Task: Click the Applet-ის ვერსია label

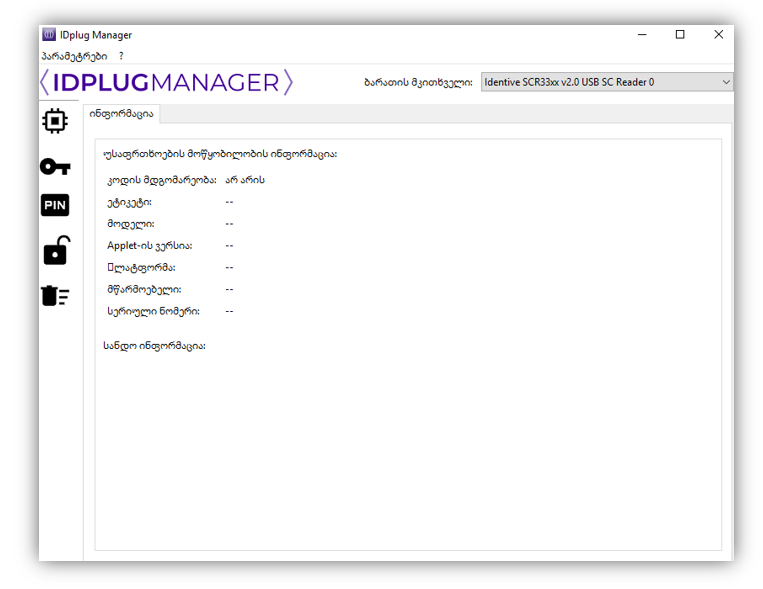Action: [149, 245]
